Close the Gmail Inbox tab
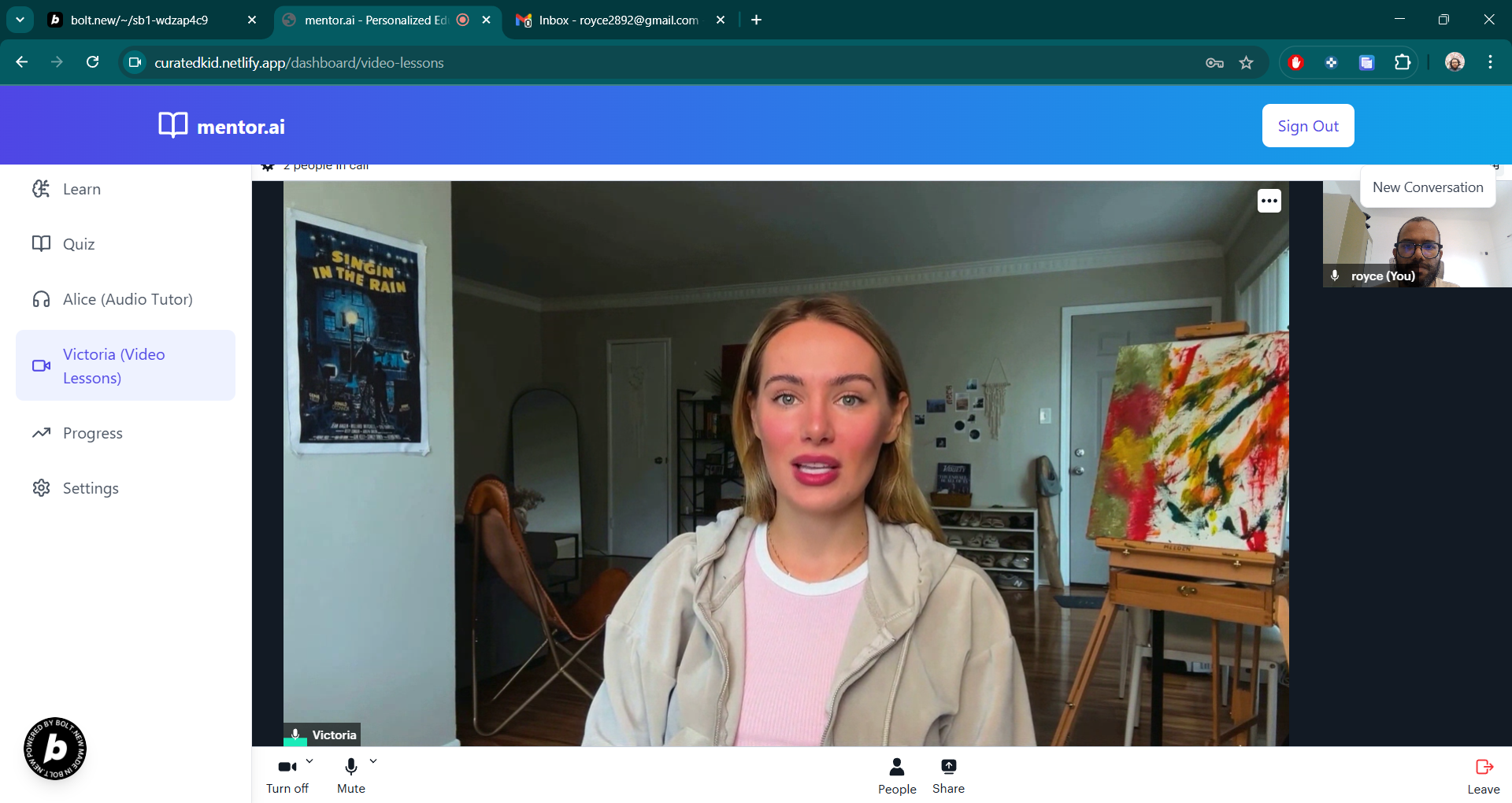The image size is (1512, 803). [x=721, y=20]
